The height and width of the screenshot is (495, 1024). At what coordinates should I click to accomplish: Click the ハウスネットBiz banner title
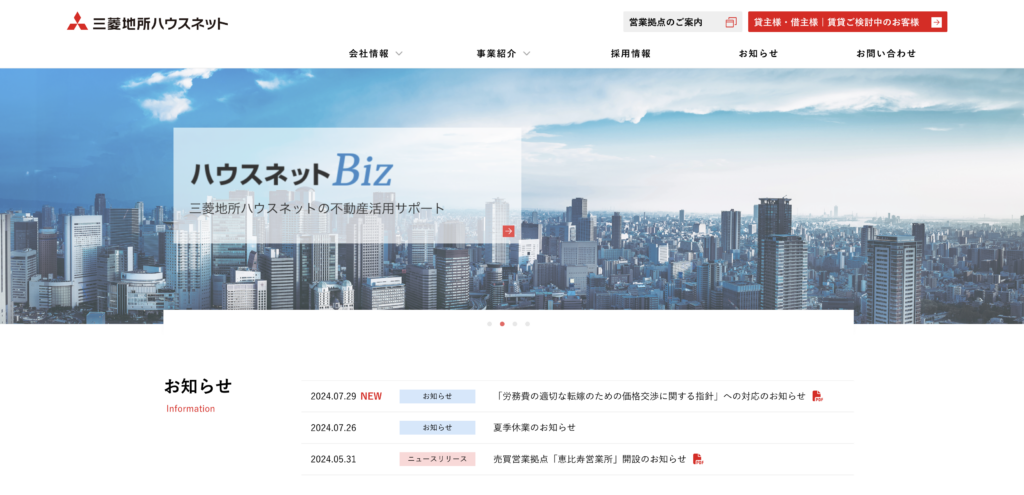[292, 171]
